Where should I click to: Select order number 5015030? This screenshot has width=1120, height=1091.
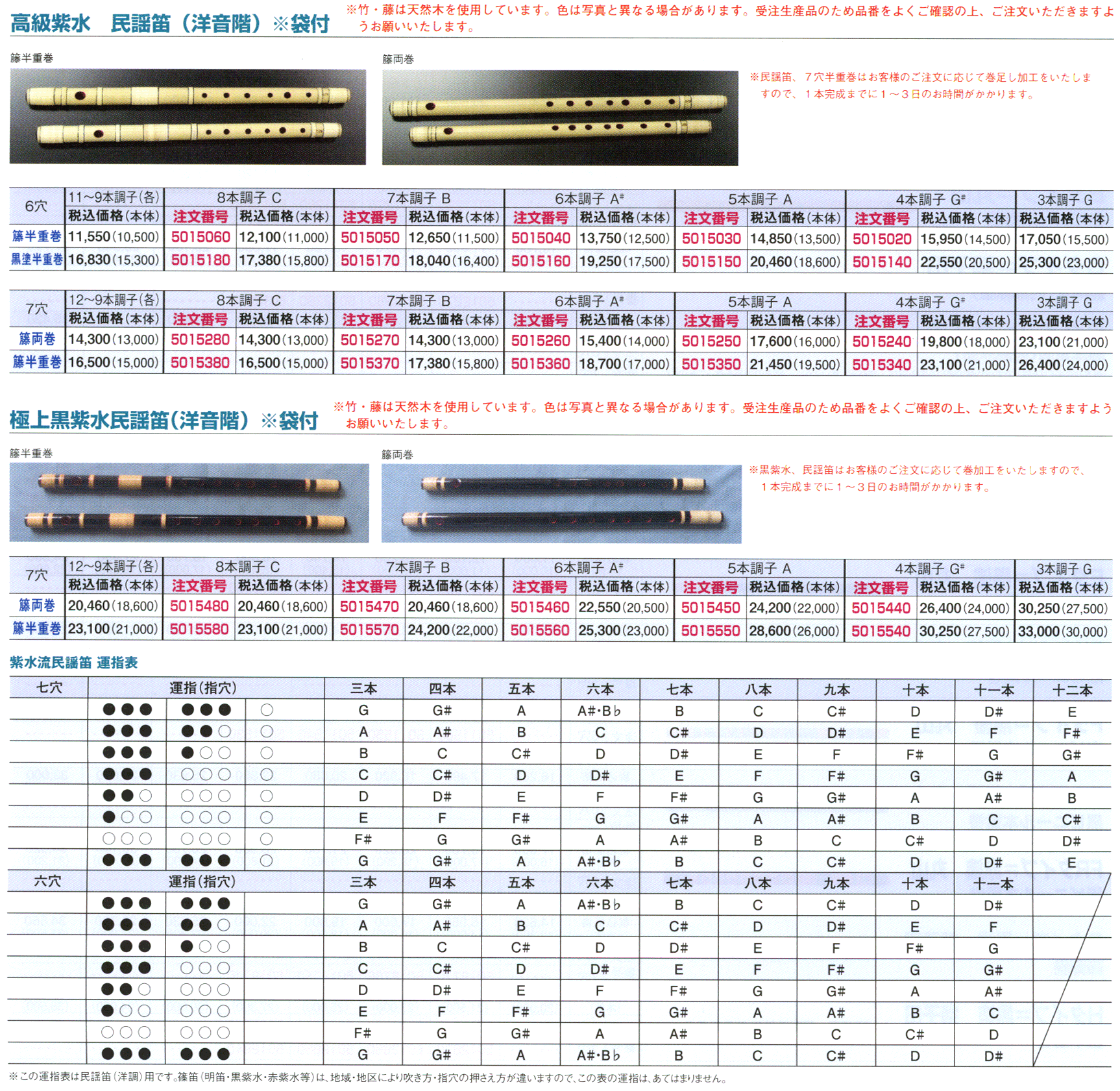point(711,239)
